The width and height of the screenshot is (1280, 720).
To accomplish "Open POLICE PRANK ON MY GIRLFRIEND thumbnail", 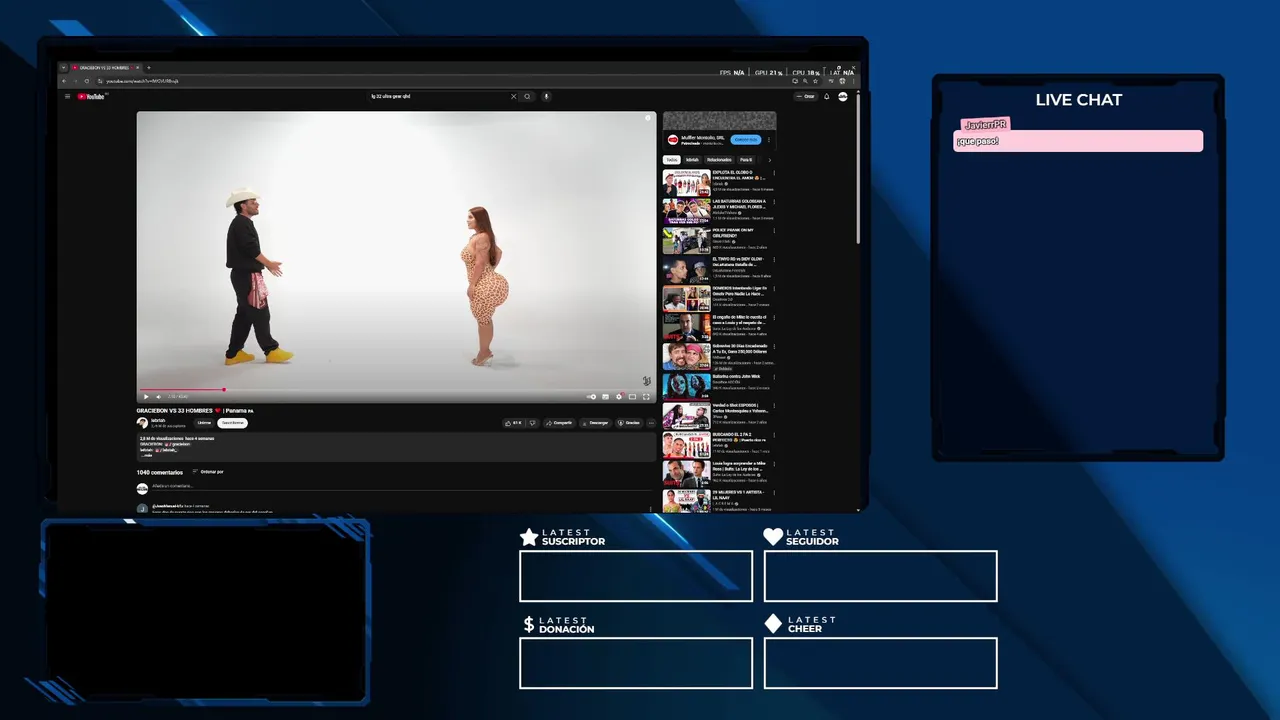I will point(686,240).
